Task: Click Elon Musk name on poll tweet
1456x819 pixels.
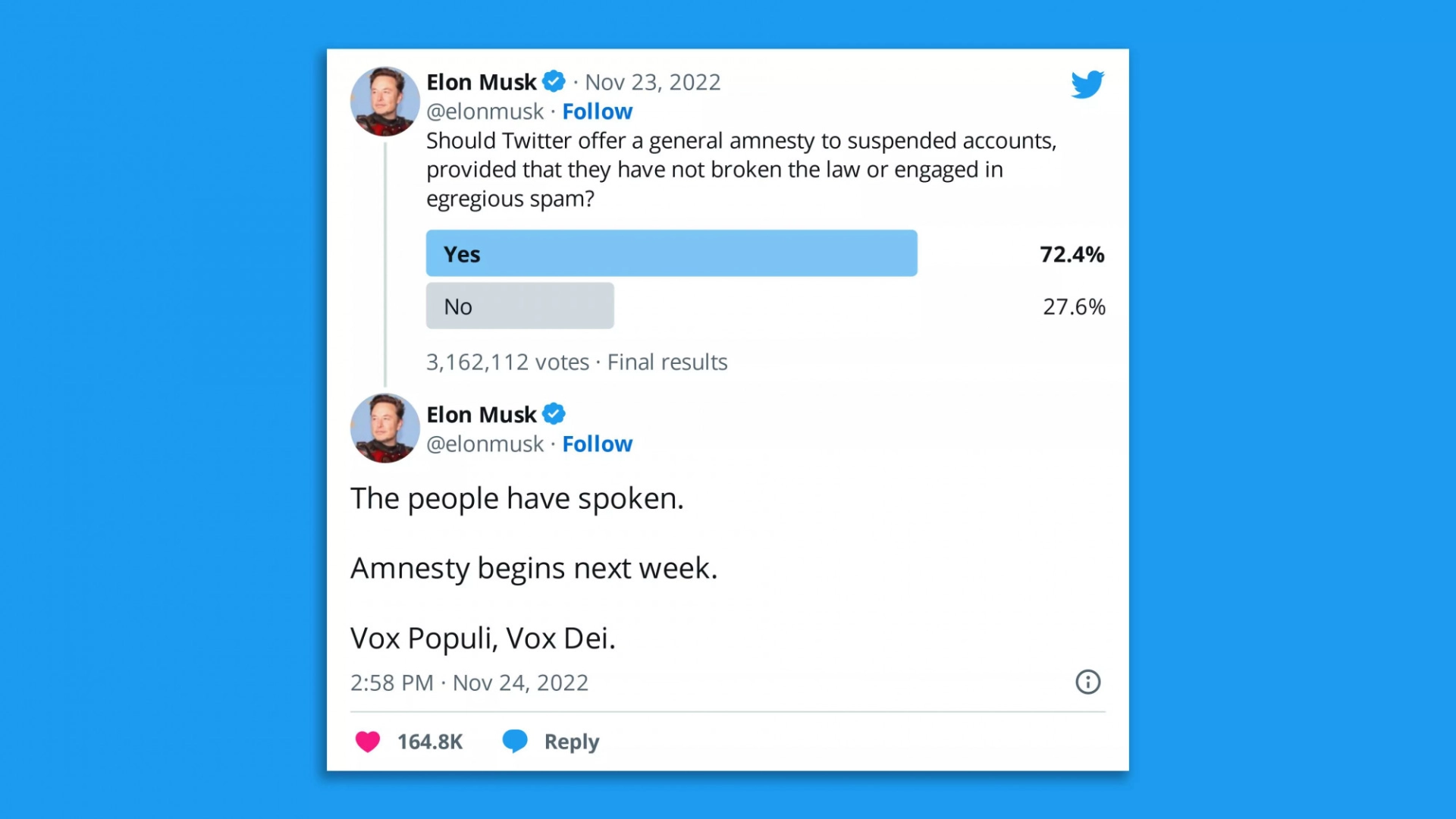Action: [x=481, y=82]
